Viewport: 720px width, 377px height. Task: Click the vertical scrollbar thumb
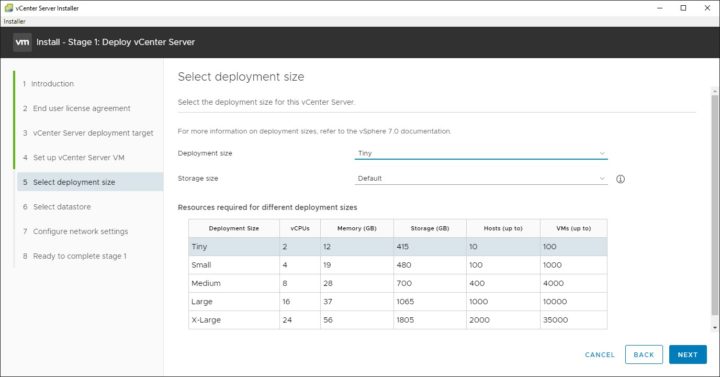[x=714, y=205]
